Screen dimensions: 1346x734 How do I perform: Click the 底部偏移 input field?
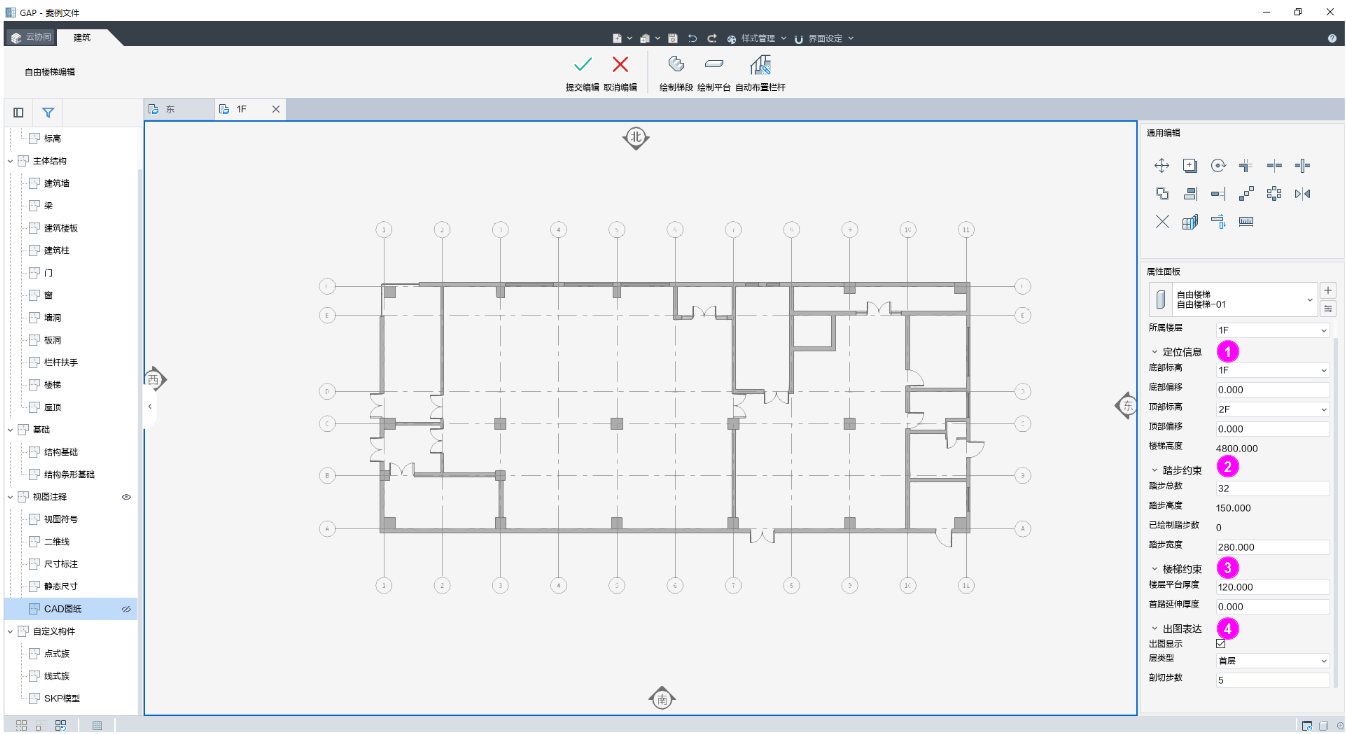click(1272, 389)
